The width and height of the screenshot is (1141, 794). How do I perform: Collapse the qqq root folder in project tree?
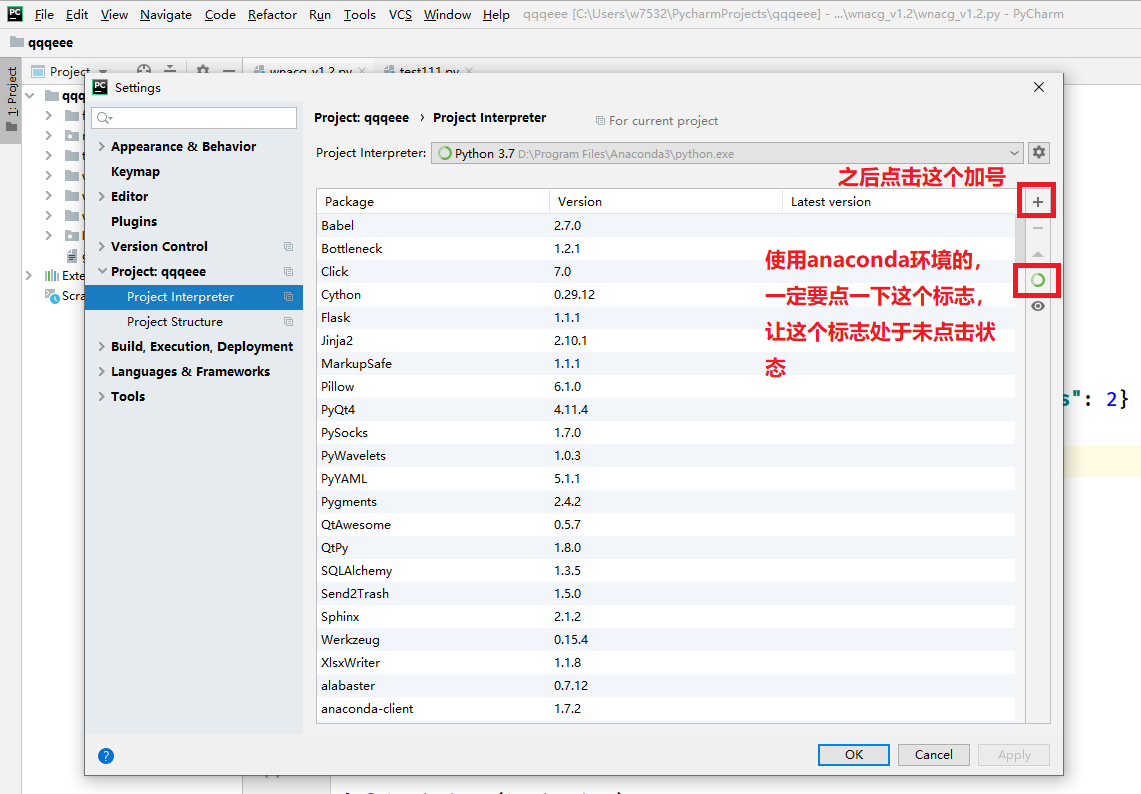coord(30,95)
